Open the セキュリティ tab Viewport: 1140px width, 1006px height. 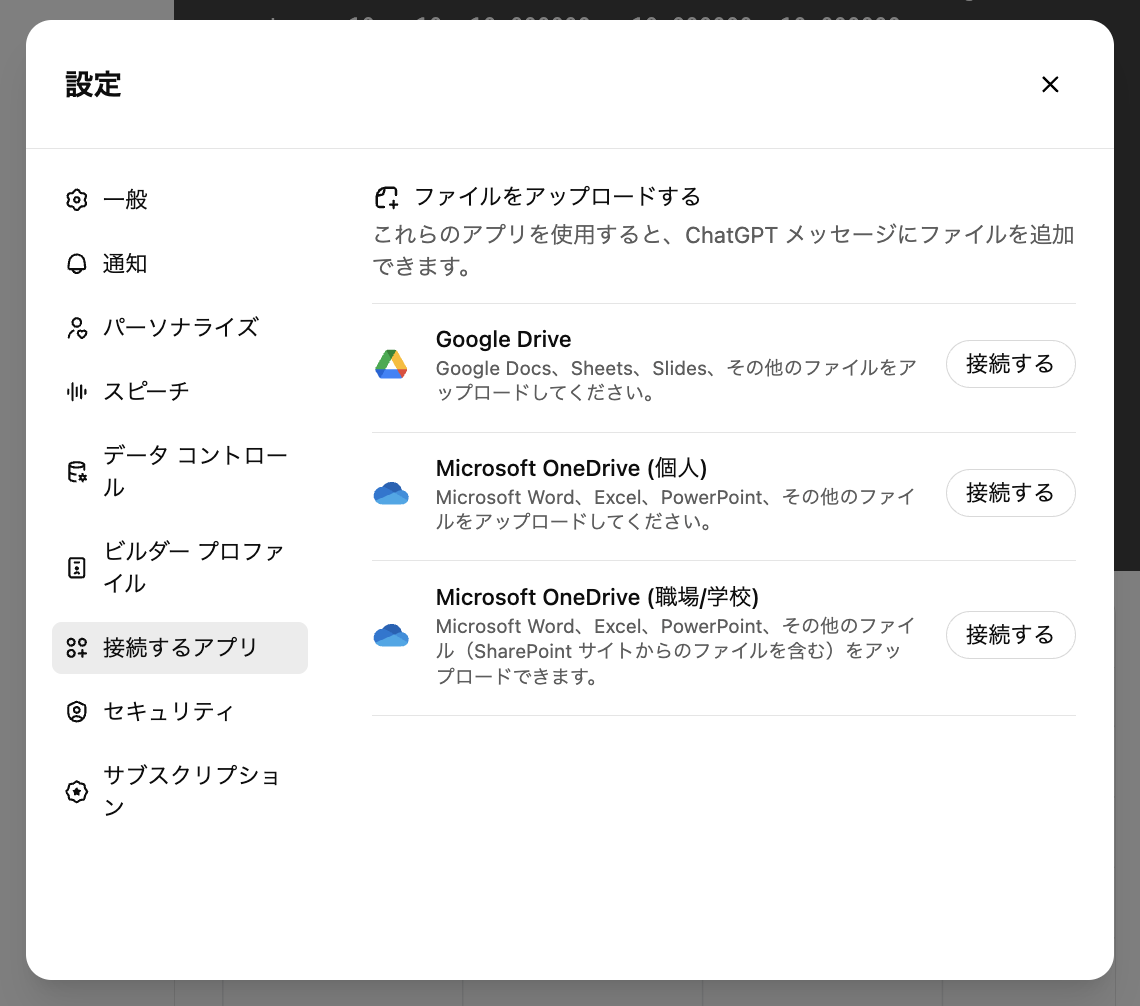[x=180, y=712]
